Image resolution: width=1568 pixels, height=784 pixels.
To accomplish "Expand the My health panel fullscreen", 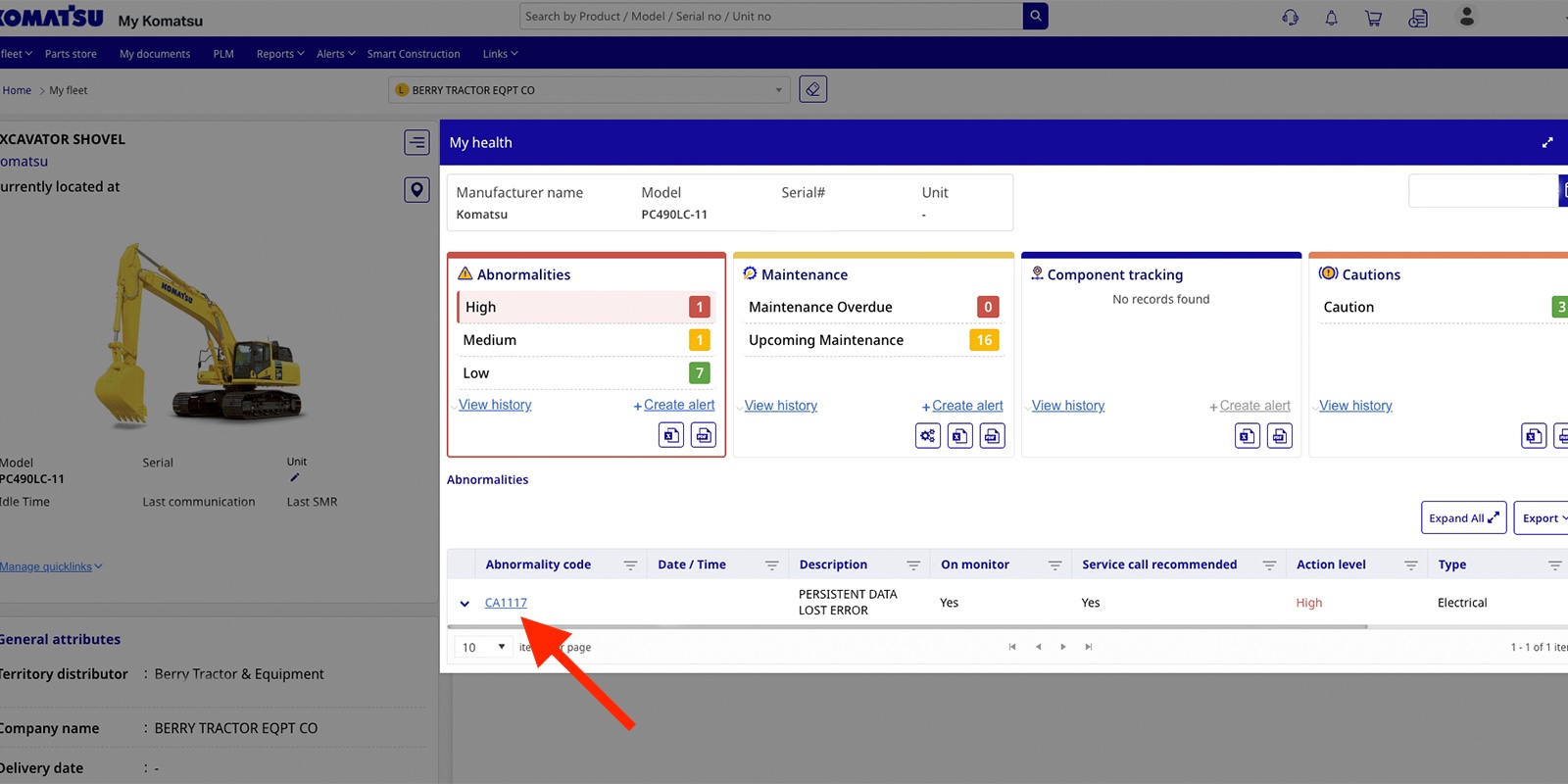I will (x=1547, y=142).
